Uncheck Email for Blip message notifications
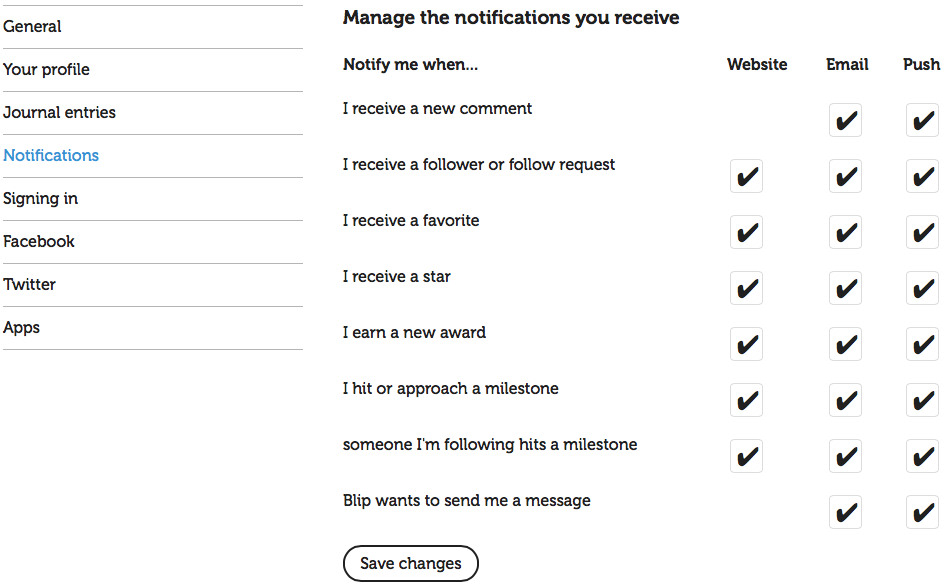The height and width of the screenshot is (585, 942). click(x=845, y=513)
